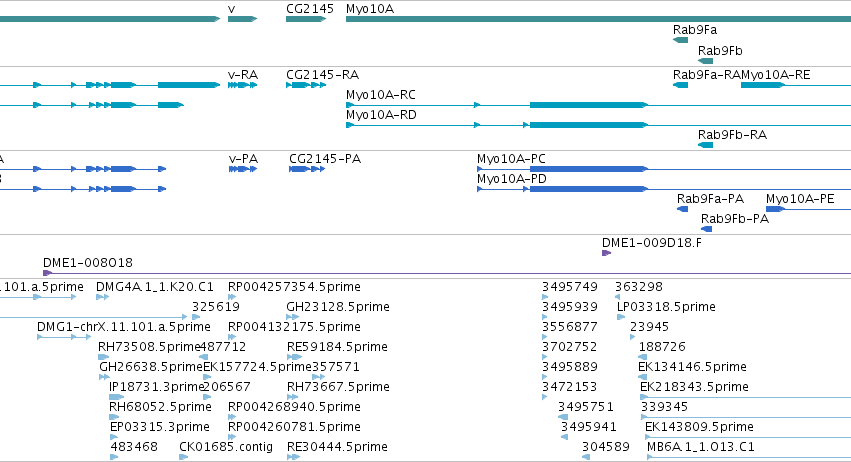Viewport: 851px width, 462px height.
Task: Select the v gene arrow glyph
Action: click(x=242, y=19)
